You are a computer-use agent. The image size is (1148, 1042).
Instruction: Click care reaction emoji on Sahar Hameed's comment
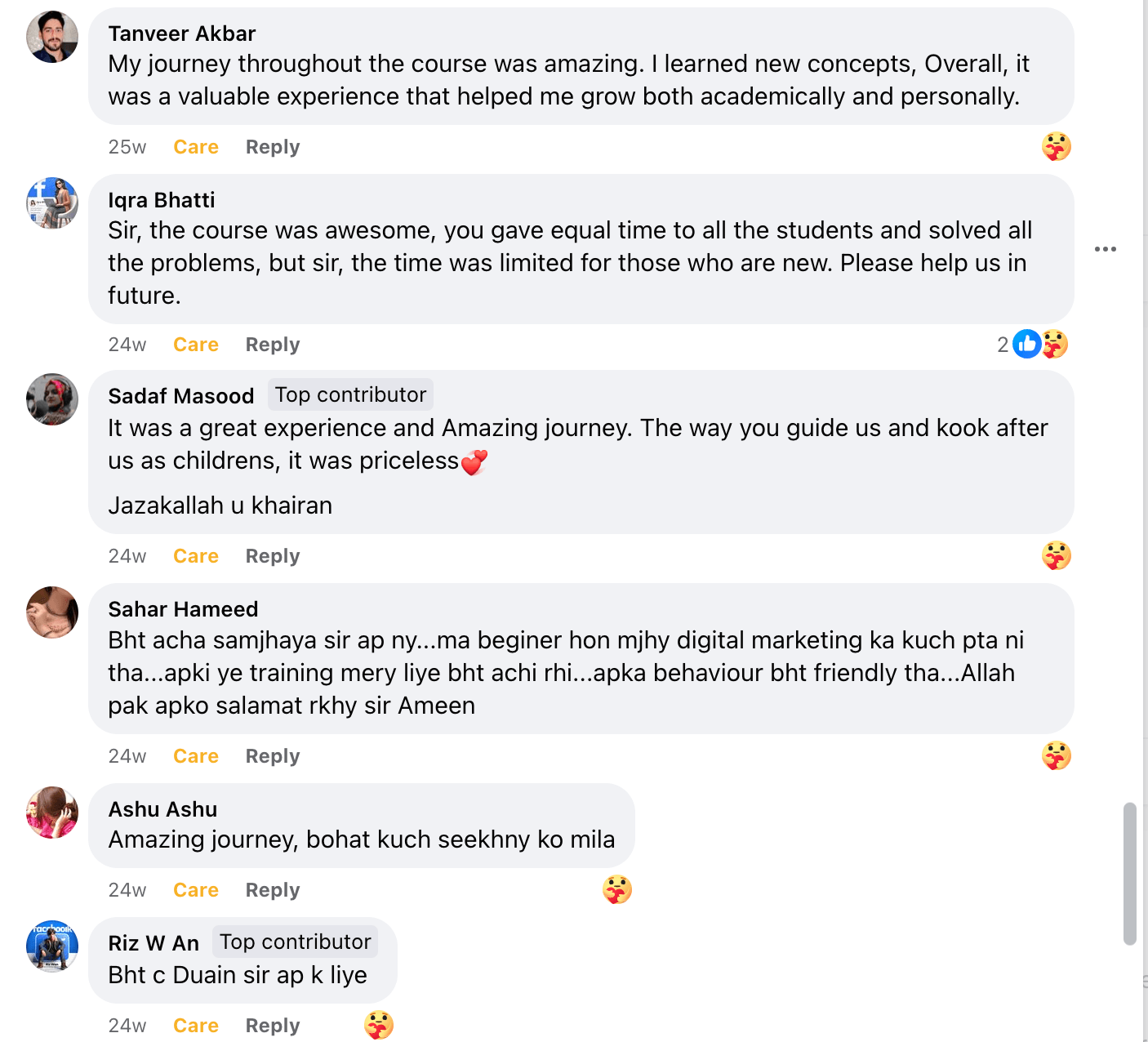(x=1056, y=756)
